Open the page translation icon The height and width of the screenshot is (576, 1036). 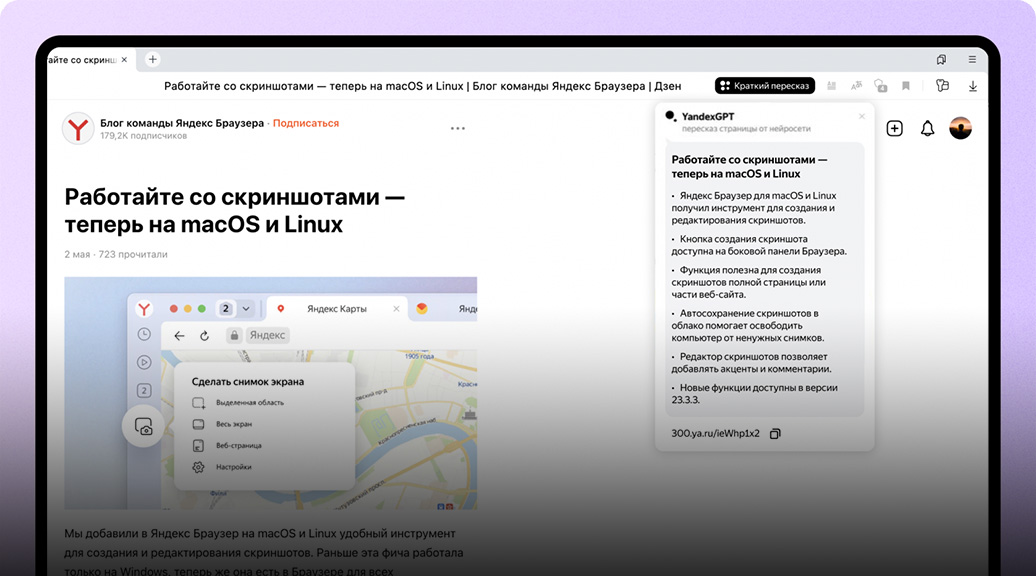[856, 86]
